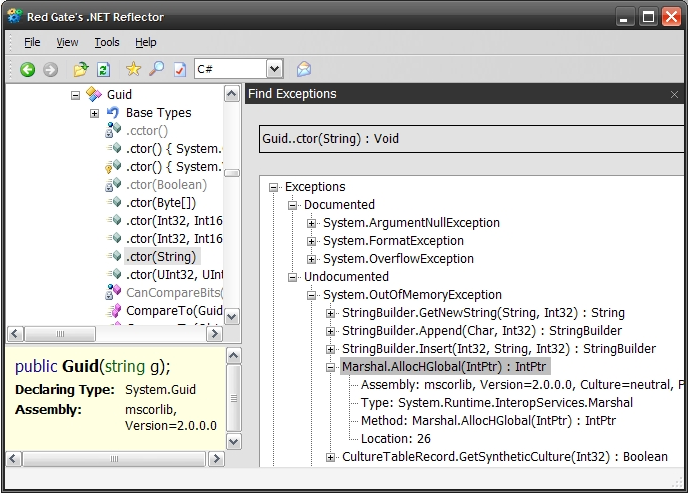Click the tree pane horizontal scroll thumb
The width and height of the screenshot is (689, 494).
[x=60, y=334]
